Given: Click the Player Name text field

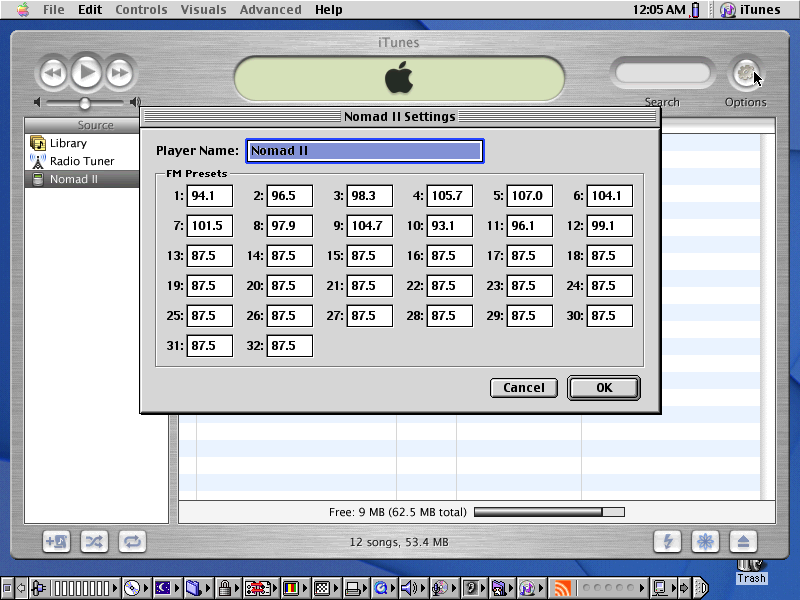Looking at the screenshot, I should [365, 151].
